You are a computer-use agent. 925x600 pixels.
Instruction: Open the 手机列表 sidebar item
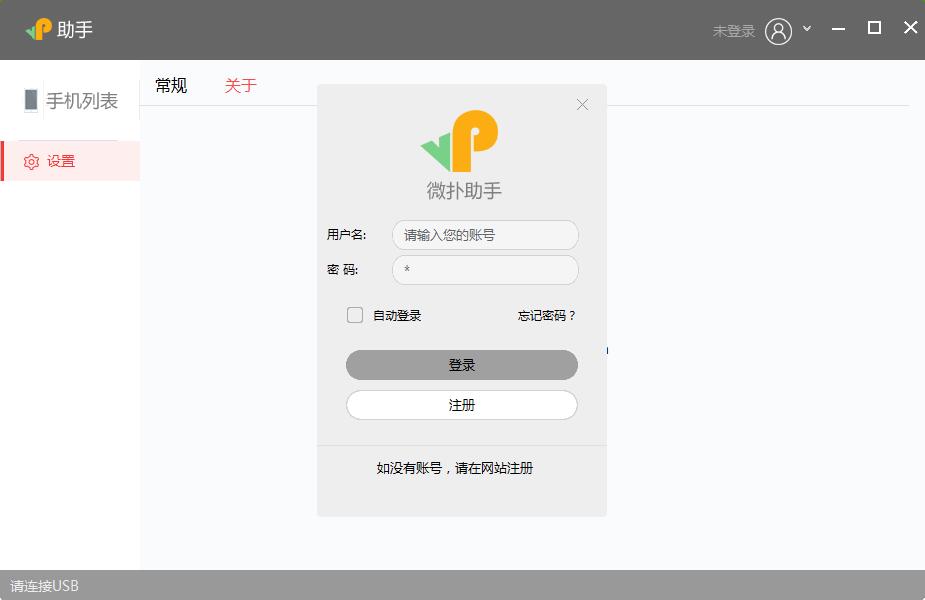[70, 100]
